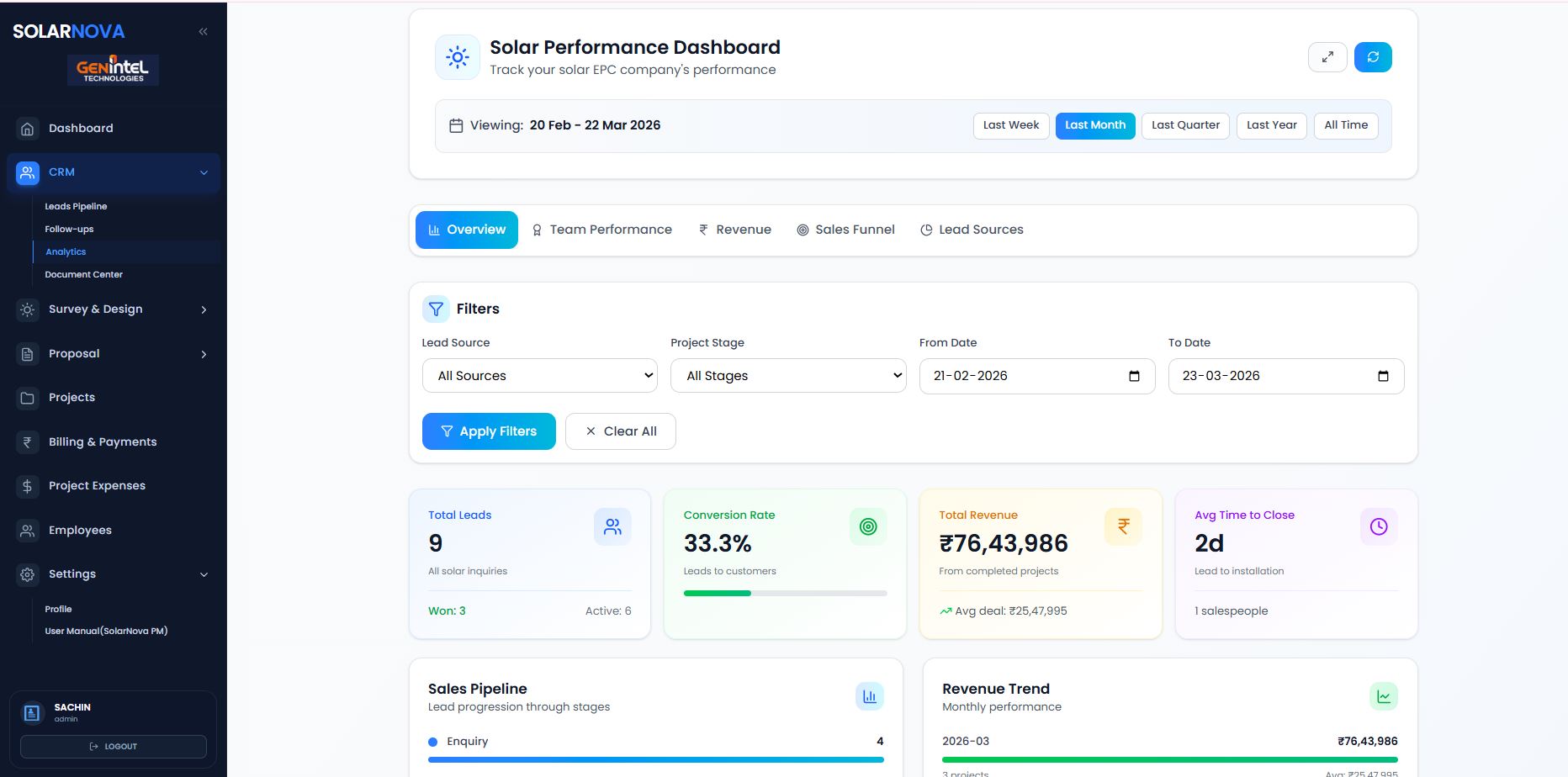Open the Lead Source dropdown
The image size is (1568, 777).
(x=539, y=376)
